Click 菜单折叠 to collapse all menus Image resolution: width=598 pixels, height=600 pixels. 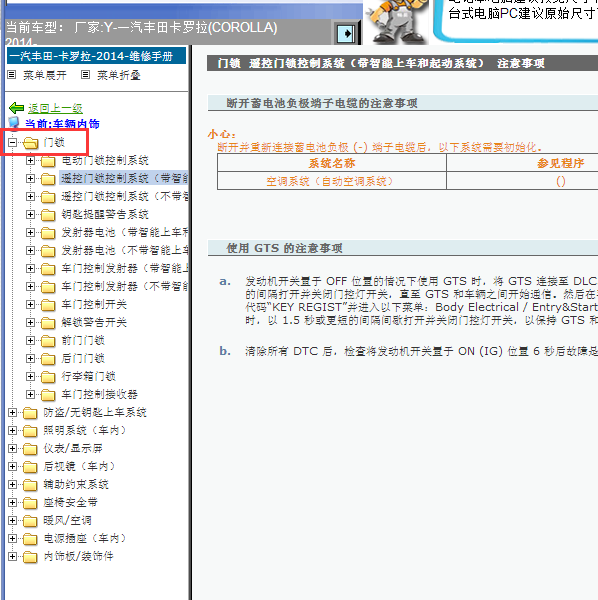coord(119,75)
